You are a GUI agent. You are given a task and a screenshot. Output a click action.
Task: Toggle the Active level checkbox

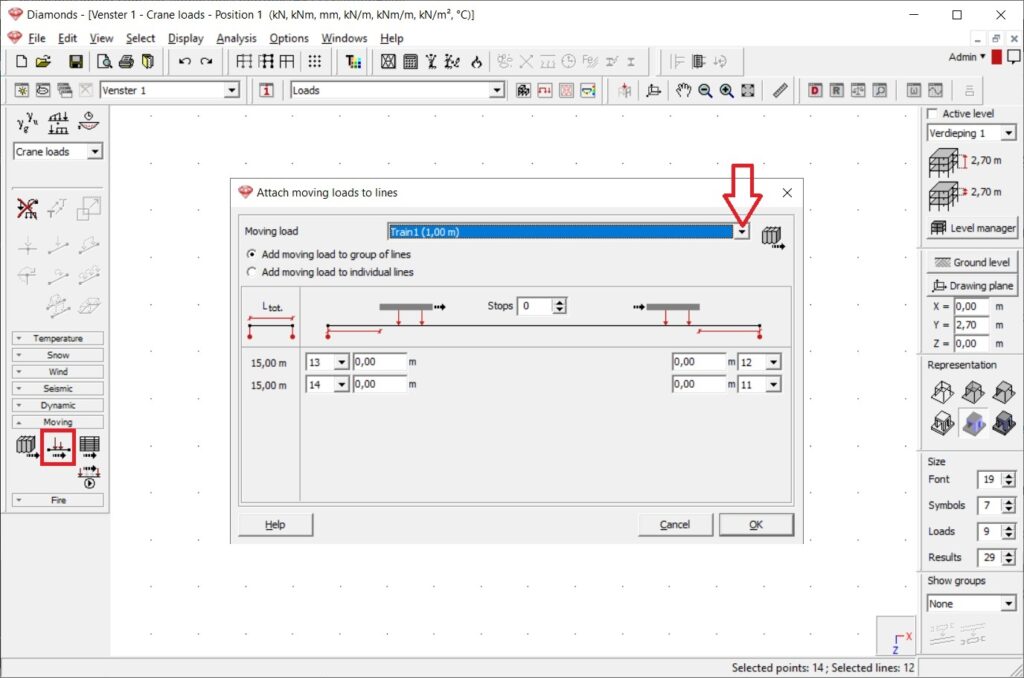point(933,114)
